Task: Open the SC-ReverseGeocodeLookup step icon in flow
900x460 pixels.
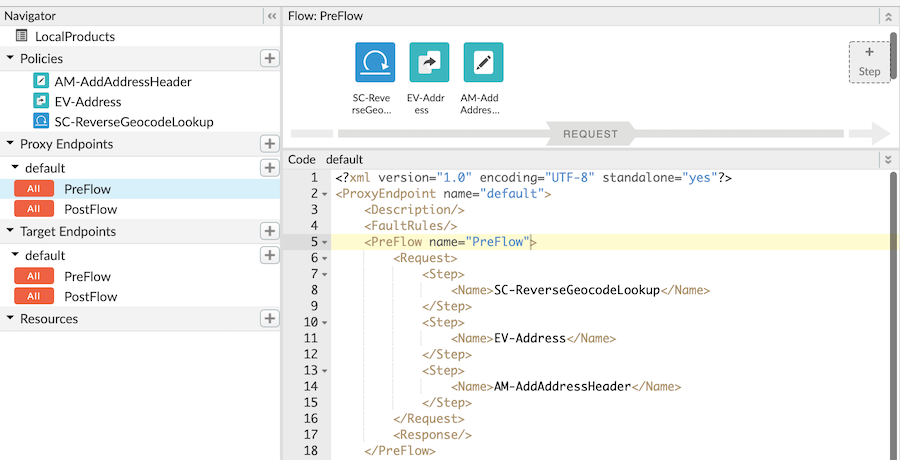Action: click(x=375, y=63)
